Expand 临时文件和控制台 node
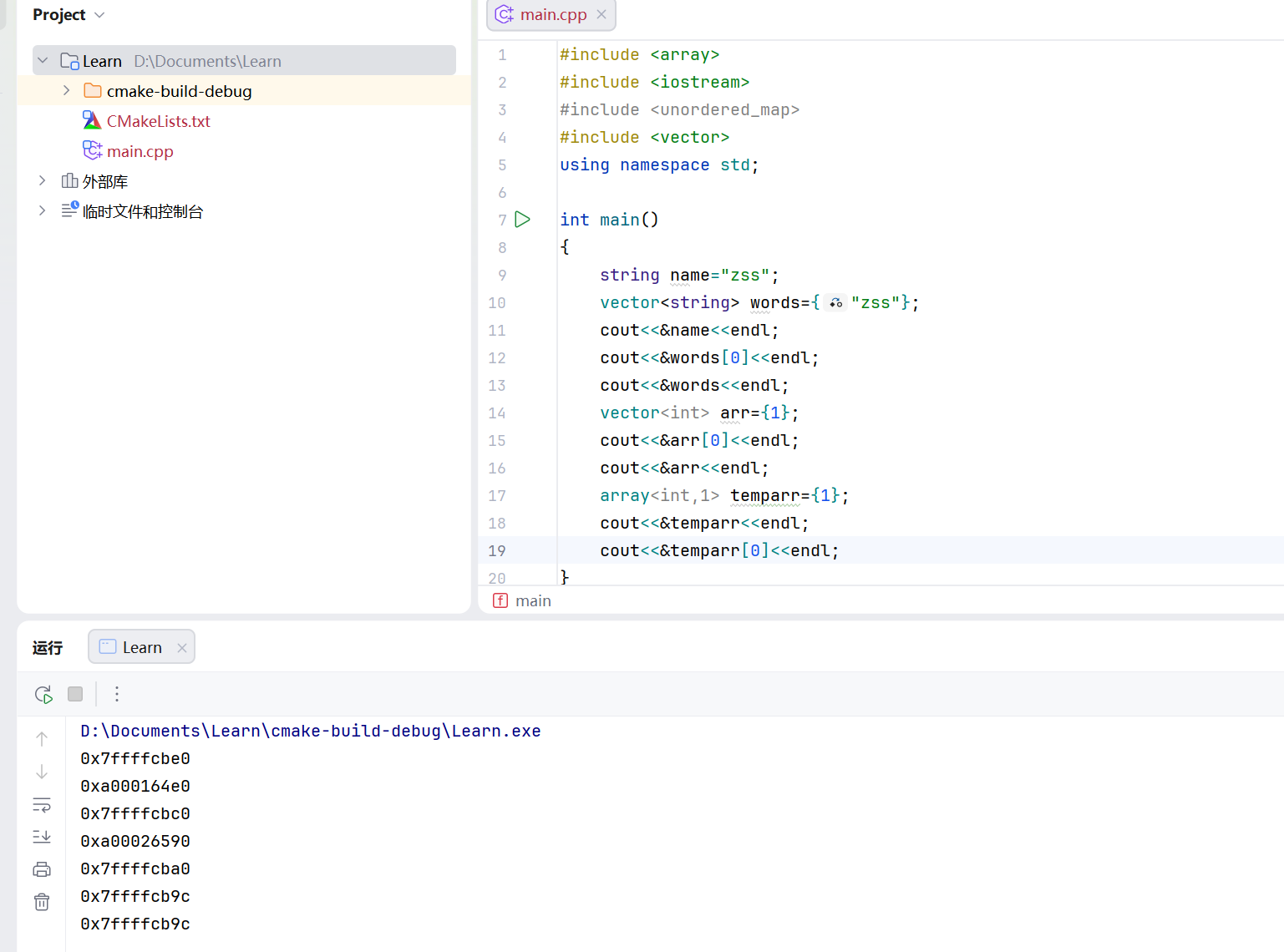 click(x=43, y=211)
